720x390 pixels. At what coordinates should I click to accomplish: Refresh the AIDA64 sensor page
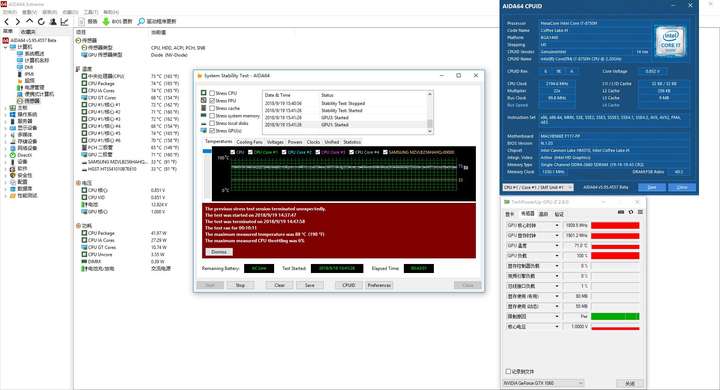coord(41,22)
